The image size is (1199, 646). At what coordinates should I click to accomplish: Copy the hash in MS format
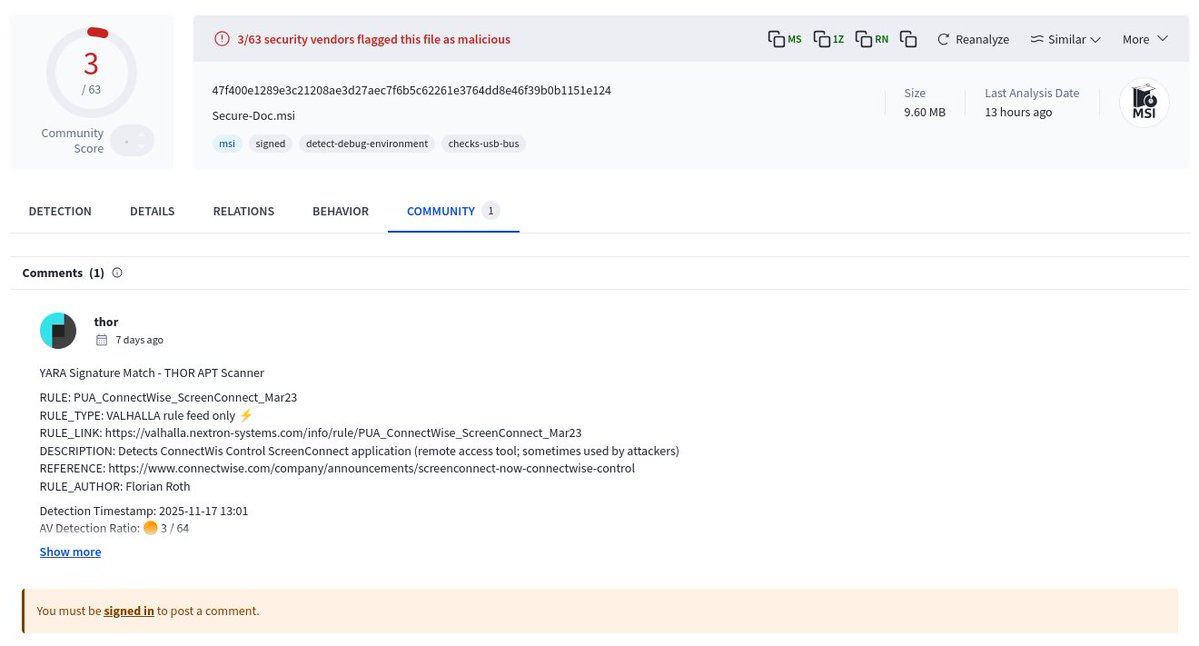[784, 37]
